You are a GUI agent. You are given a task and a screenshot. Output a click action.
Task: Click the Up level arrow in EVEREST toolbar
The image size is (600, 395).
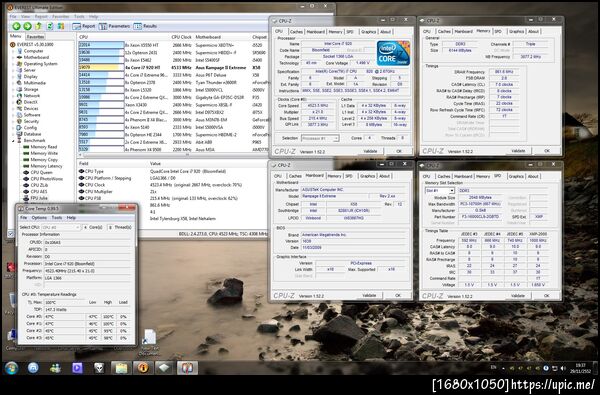[x=39, y=26]
